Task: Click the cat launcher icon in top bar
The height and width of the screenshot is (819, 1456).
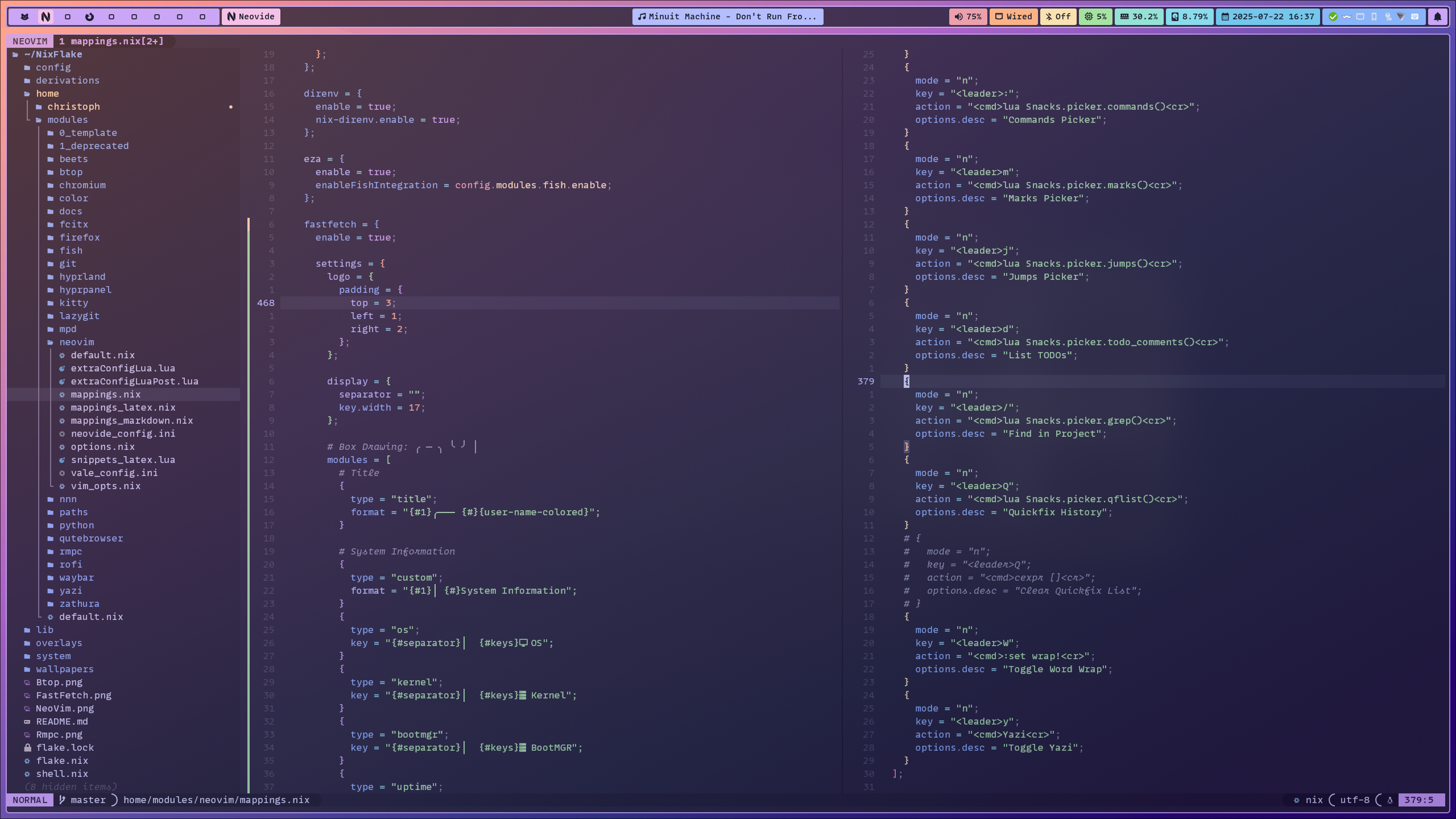Action: 24,16
